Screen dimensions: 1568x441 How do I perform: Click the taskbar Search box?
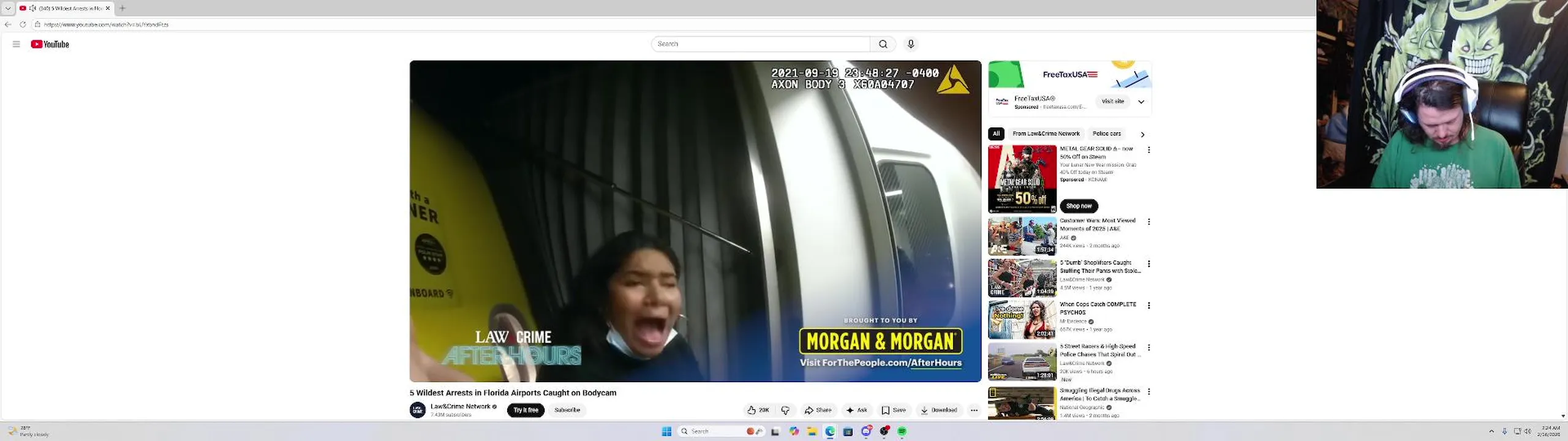pos(722,432)
